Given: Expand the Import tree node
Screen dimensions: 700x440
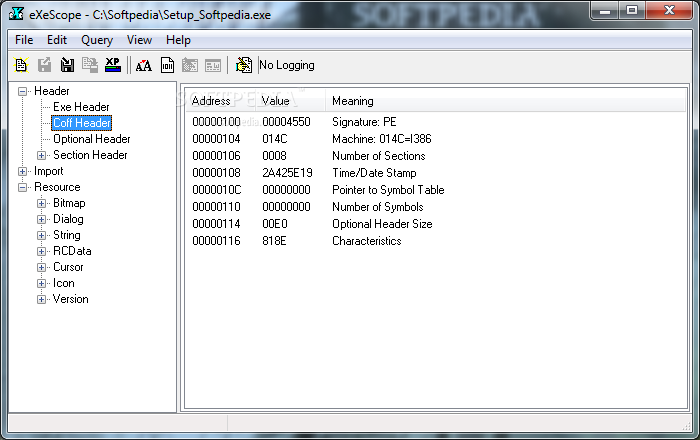Looking at the screenshot, I should tap(22, 171).
